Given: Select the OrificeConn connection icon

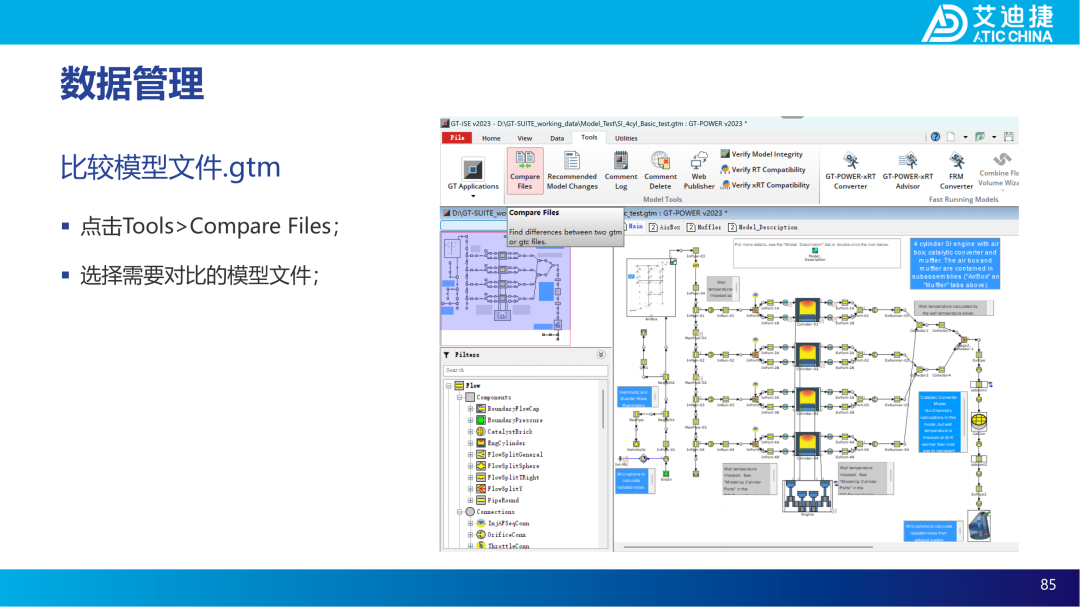Looking at the screenshot, I should (x=481, y=535).
